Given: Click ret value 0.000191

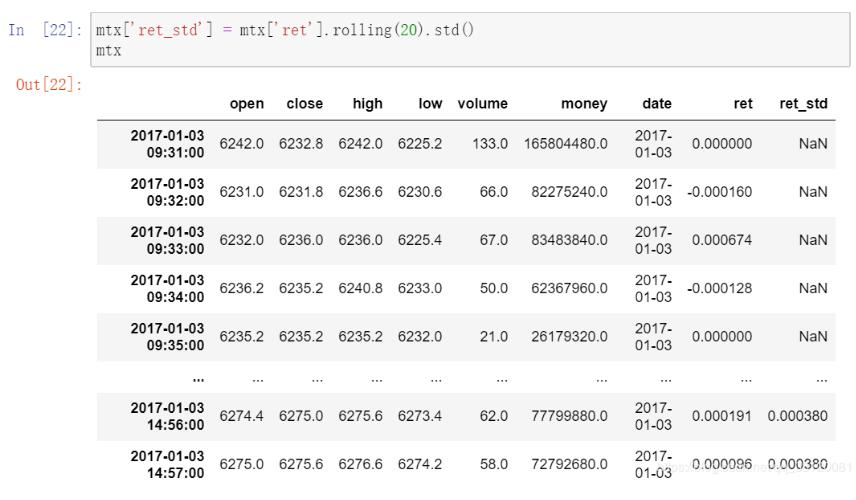Looking at the screenshot, I should coord(722,416).
